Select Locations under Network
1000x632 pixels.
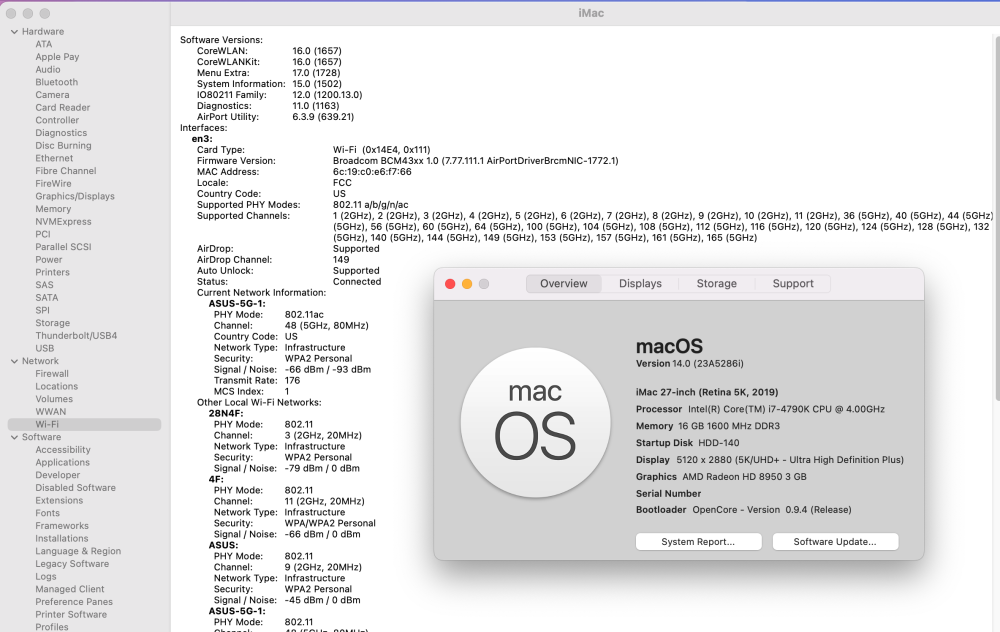point(57,386)
